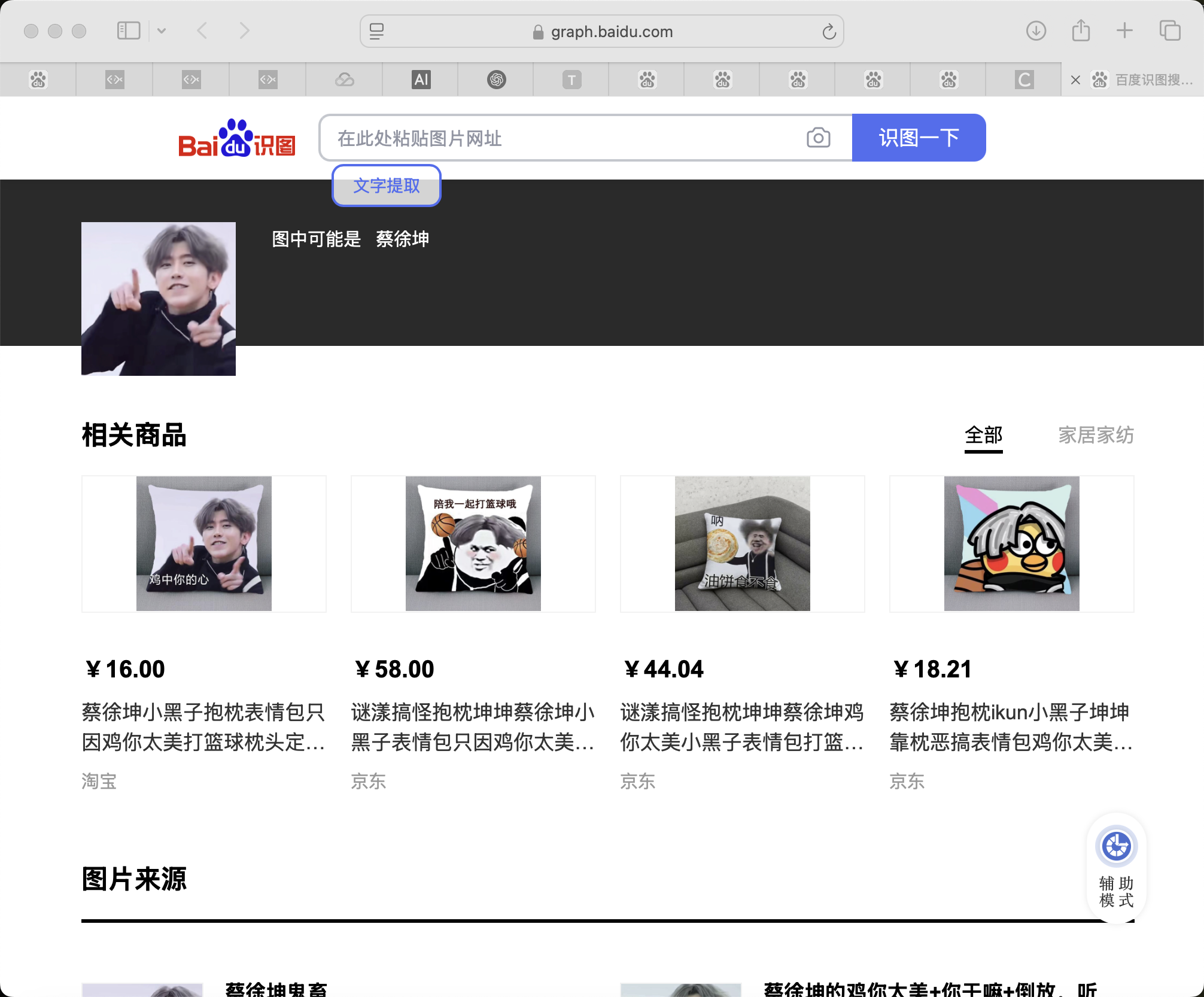Click the name 蔡徐坤 in the result banner

[402, 239]
